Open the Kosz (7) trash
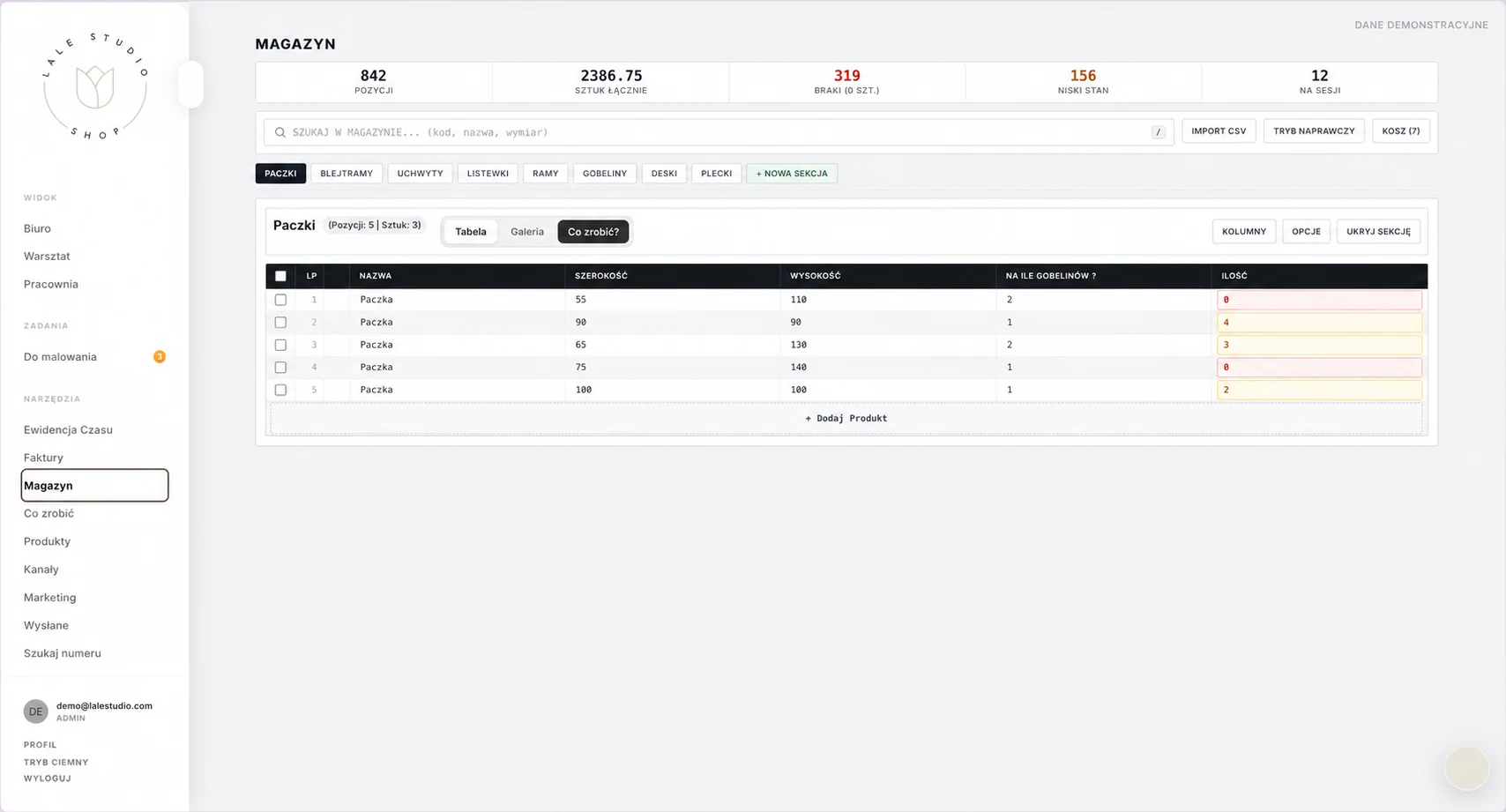This screenshot has width=1506, height=812. (x=1401, y=131)
